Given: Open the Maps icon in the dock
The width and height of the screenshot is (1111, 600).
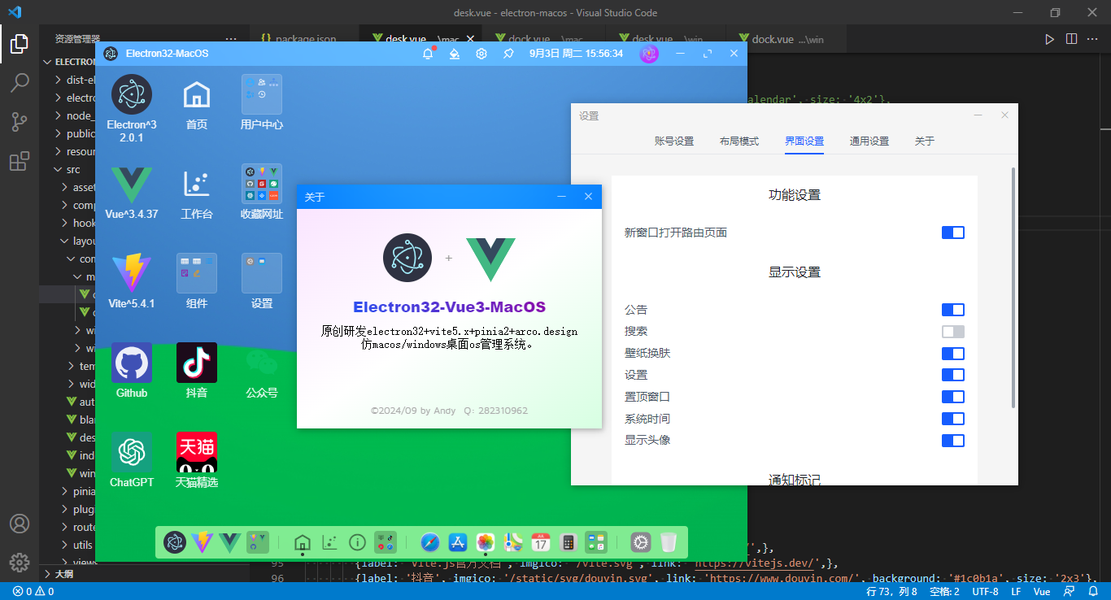Looking at the screenshot, I should (x=513, y=543).
